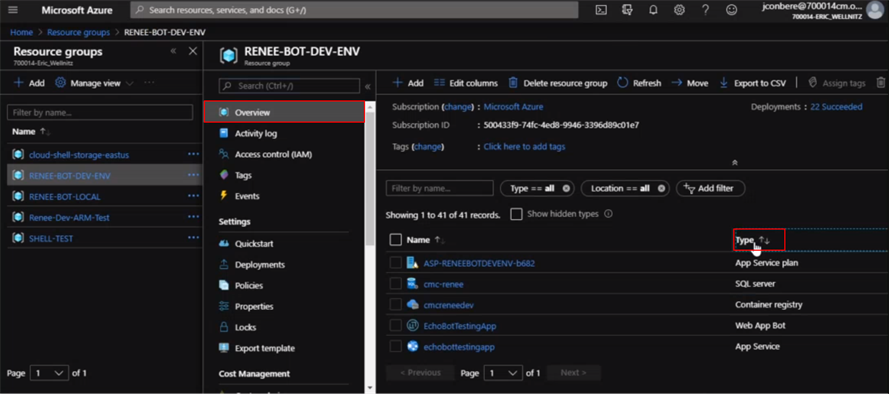Image resolution: width=889 pixels, height=394 pixels.
Task: Open portal settings gear
Action: click(x=679, y=10)
